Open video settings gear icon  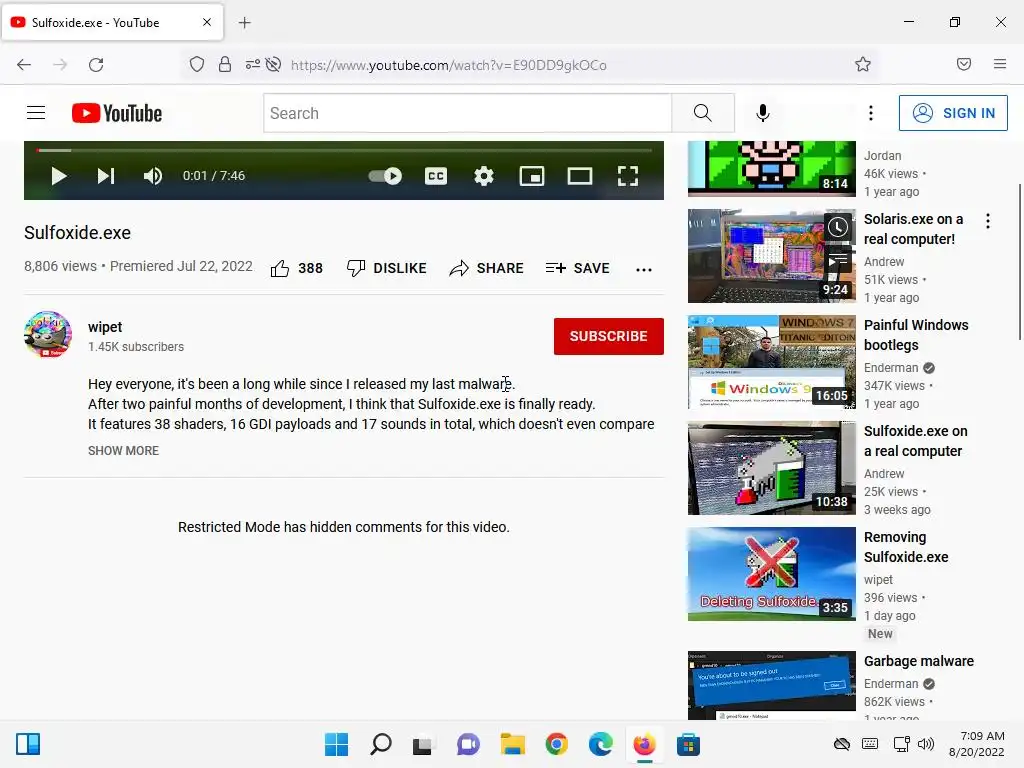tap(484, 176)
